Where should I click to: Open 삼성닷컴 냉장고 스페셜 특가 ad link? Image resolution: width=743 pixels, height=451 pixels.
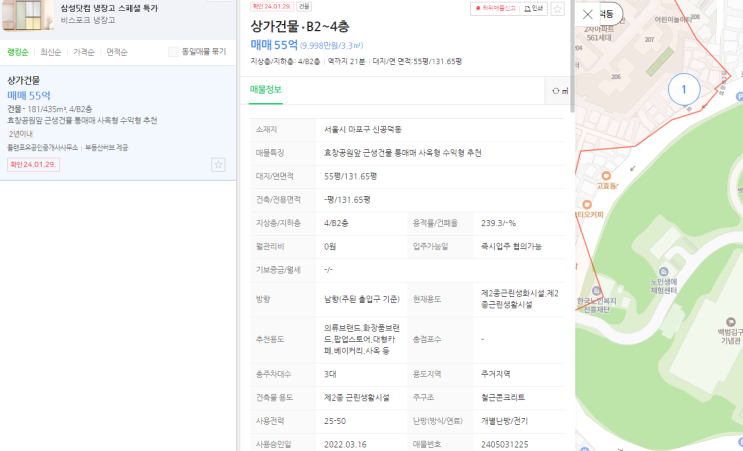(109, 8)
